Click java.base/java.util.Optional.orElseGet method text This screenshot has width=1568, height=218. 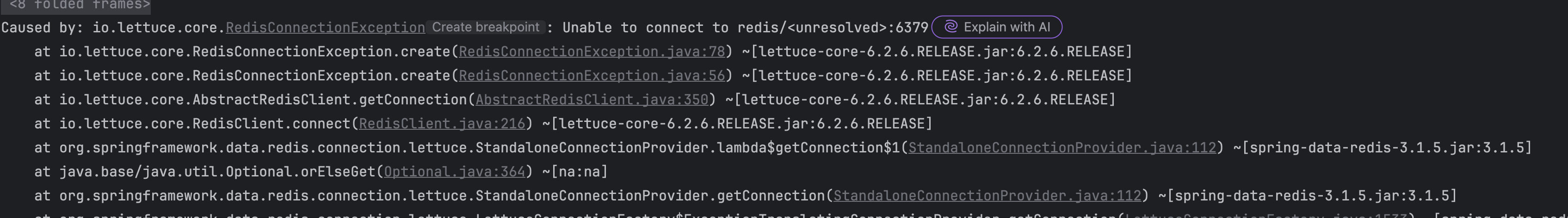click(x=217, y=172)
